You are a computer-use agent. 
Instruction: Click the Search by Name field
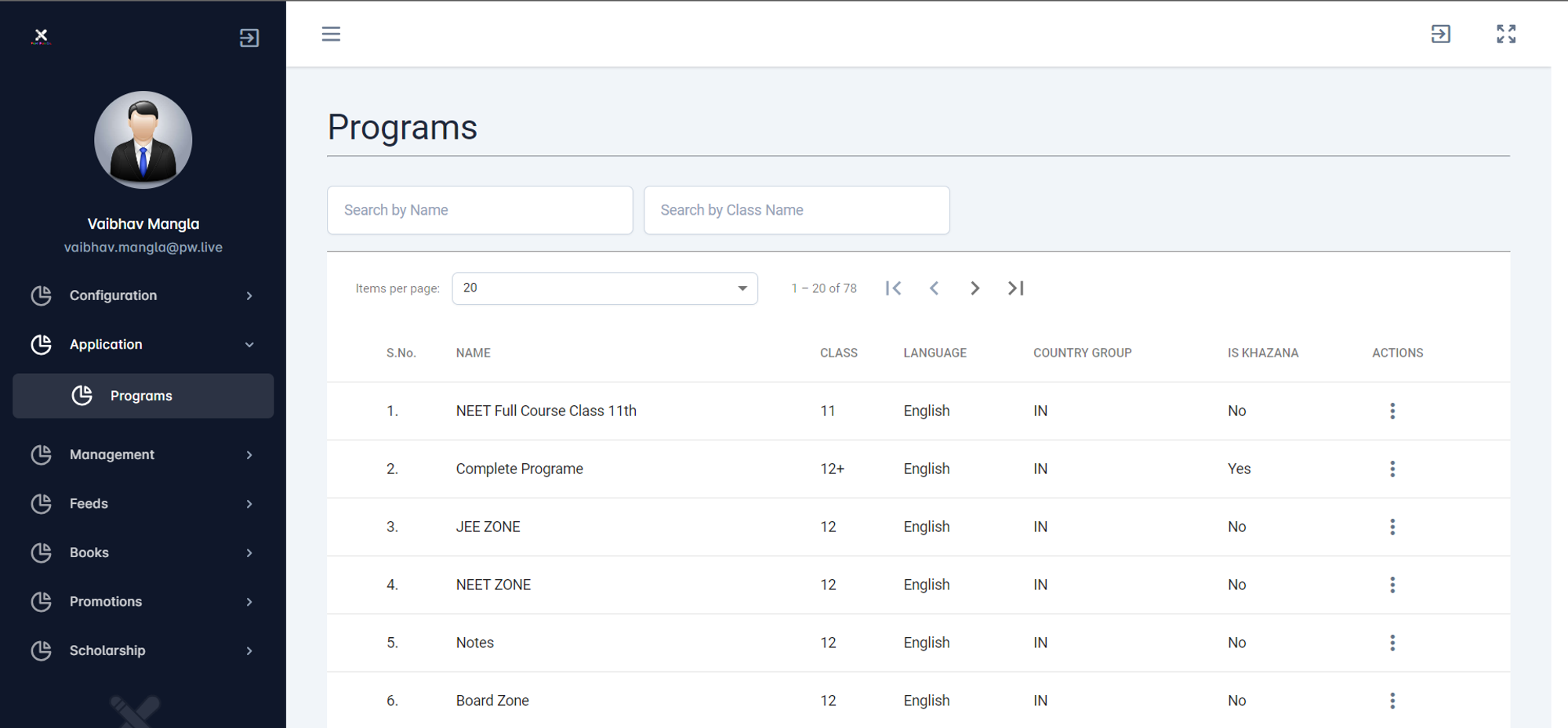pos(480,210)
